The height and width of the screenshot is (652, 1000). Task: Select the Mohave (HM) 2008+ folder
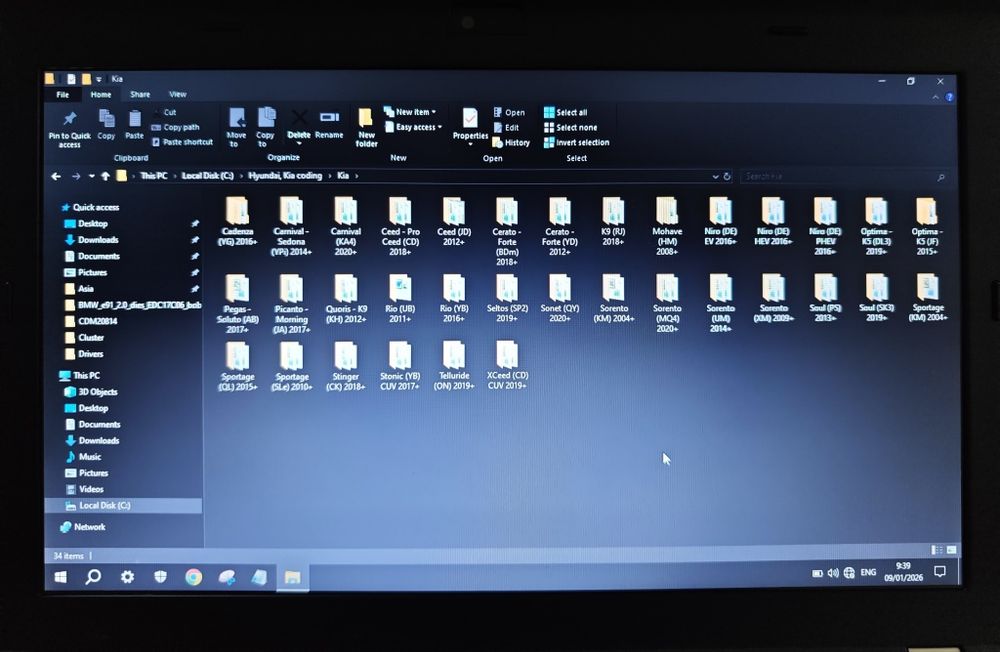667,226
